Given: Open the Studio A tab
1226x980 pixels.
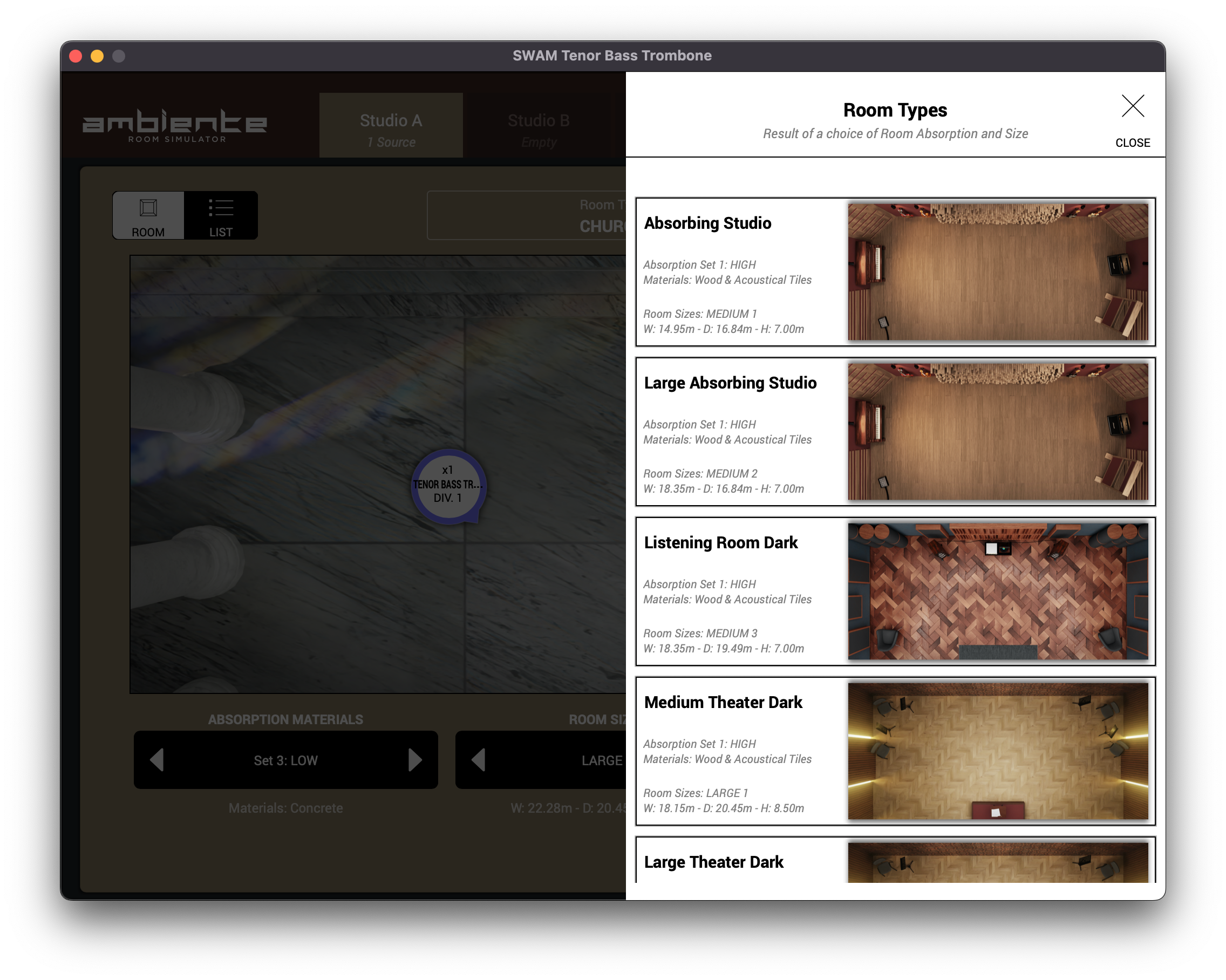Looking at the screenshot, I should point(391,126).
